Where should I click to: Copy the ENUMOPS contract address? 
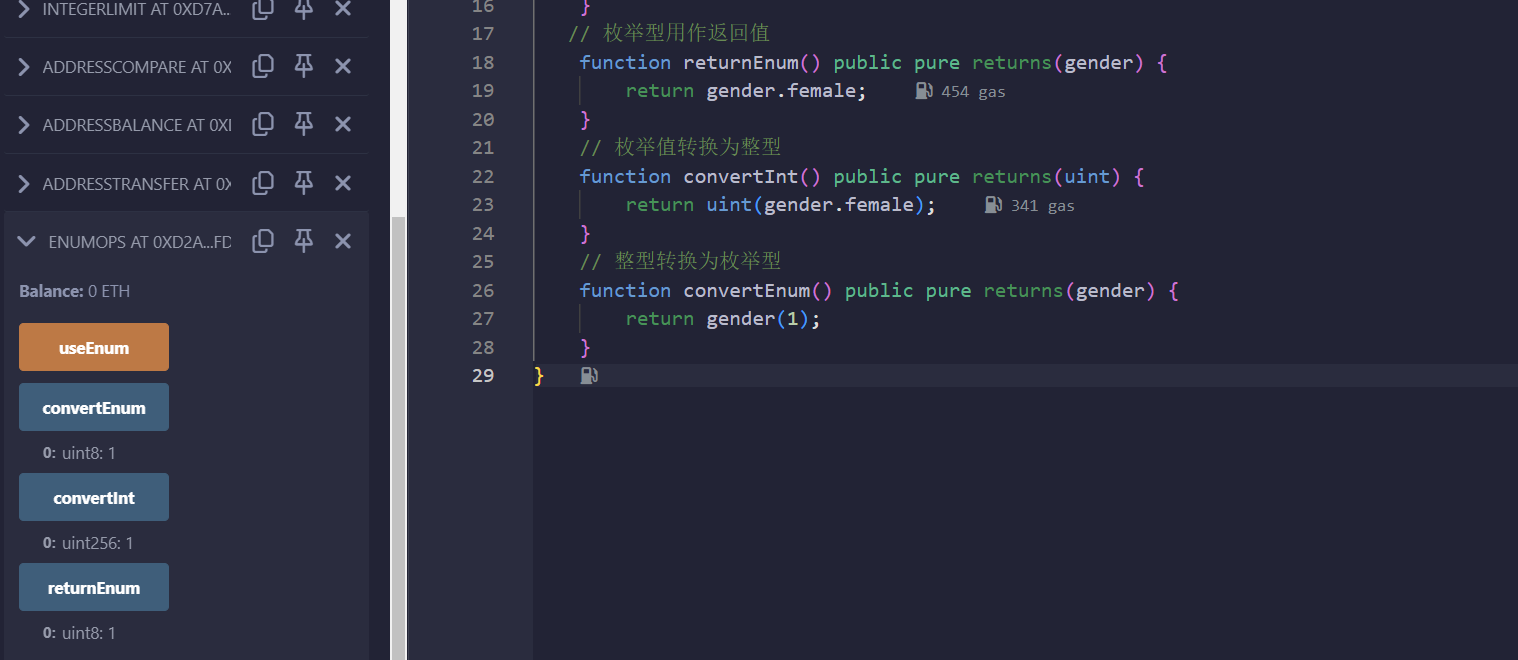tap(263, 241)
